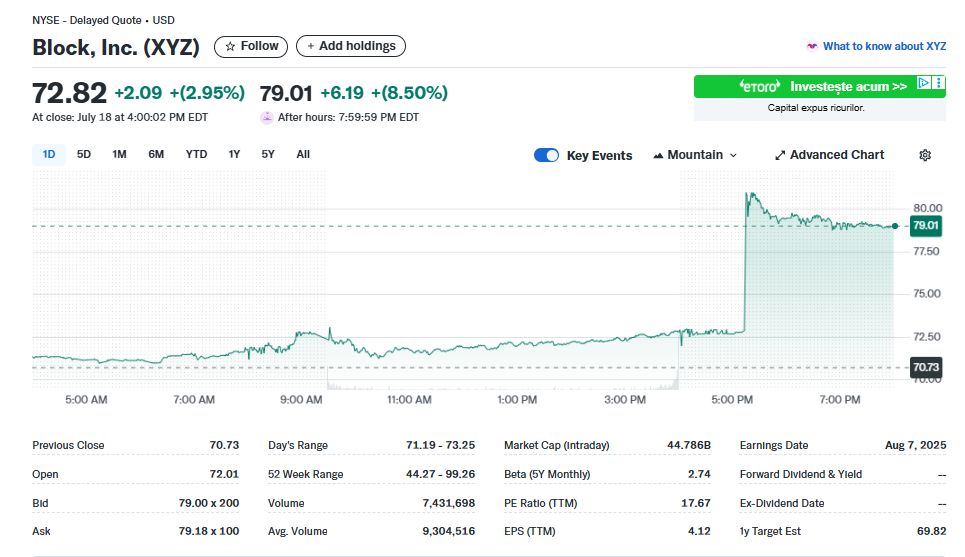The height and width of the screenshot is (557, 965).
Task: Open chart settings gear icon
Action: 925,155
